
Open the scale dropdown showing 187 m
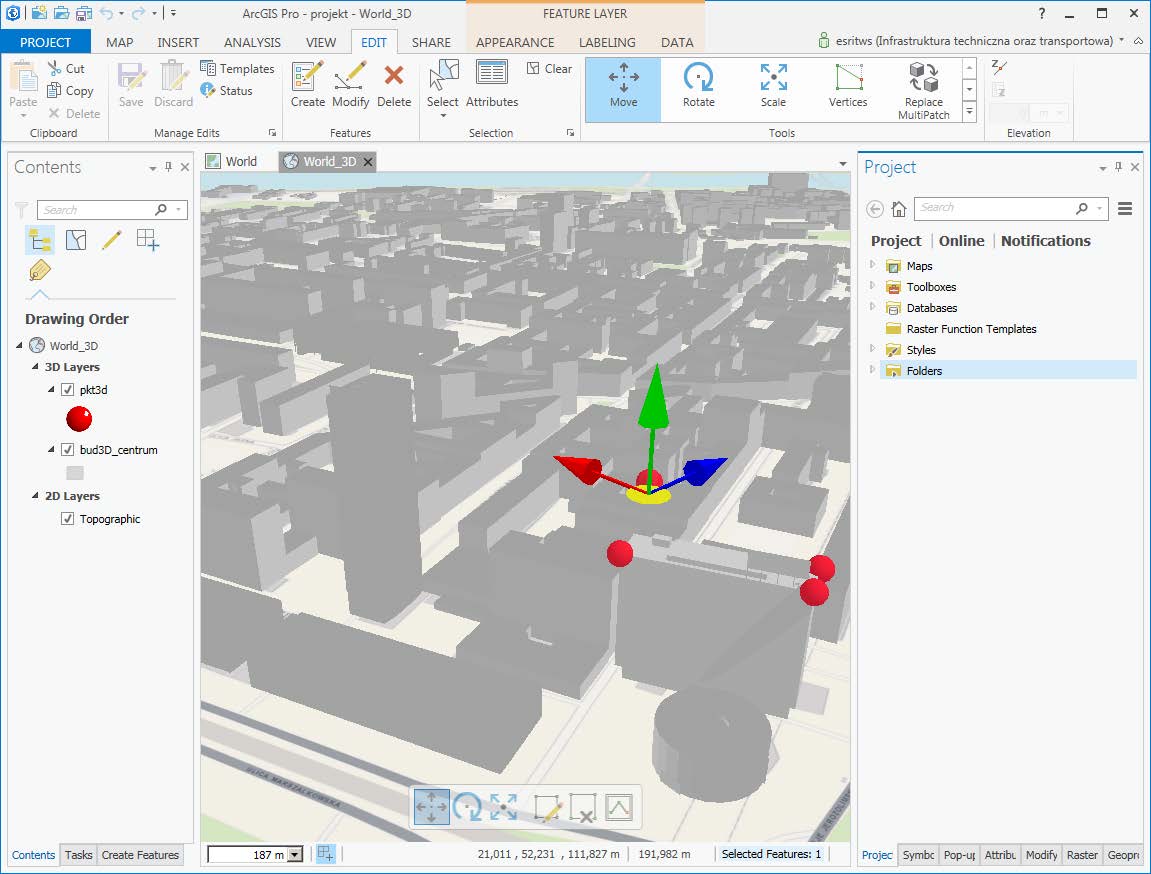(294, 854)
